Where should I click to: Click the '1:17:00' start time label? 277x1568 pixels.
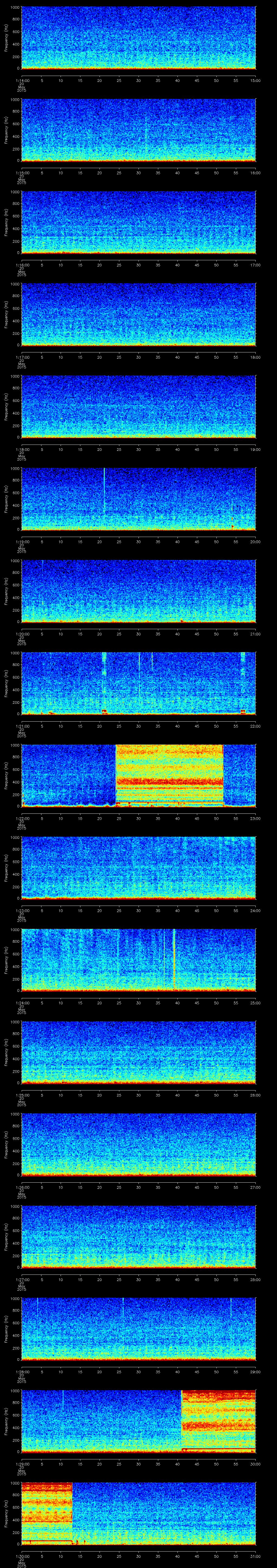tap(22, 357)
